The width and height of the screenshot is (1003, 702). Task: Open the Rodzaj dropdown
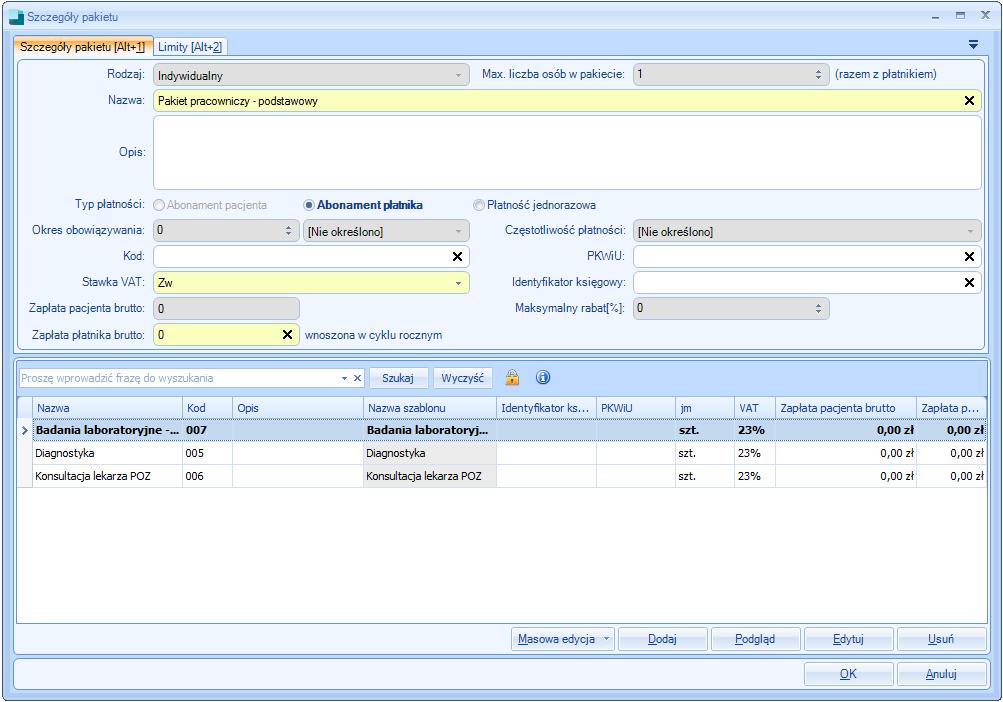[x=458, y=76]
